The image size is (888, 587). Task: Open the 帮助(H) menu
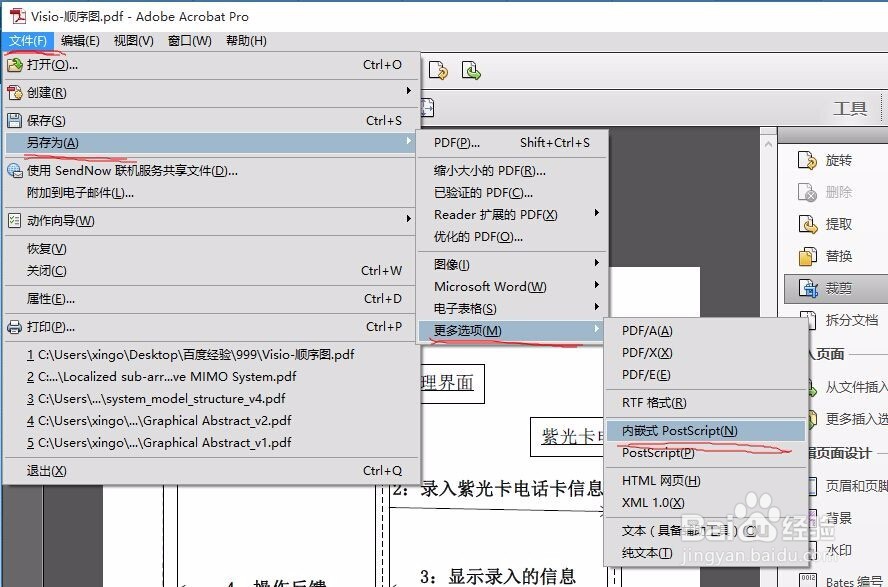(x=246, y=41)
